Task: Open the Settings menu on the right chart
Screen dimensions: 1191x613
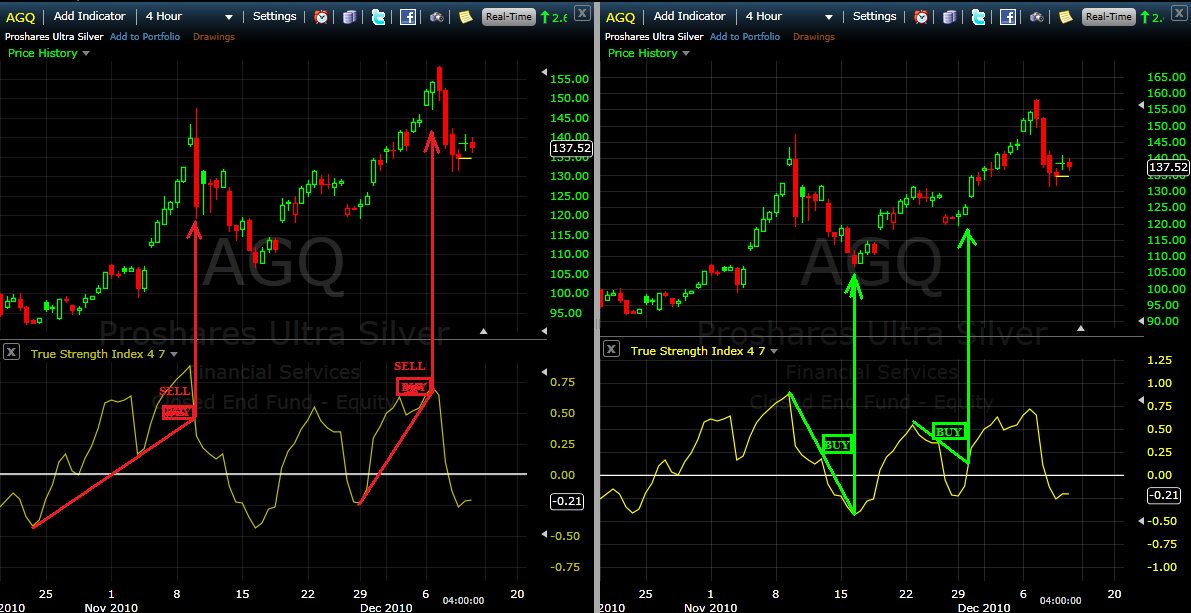Action: pos(874,16)
